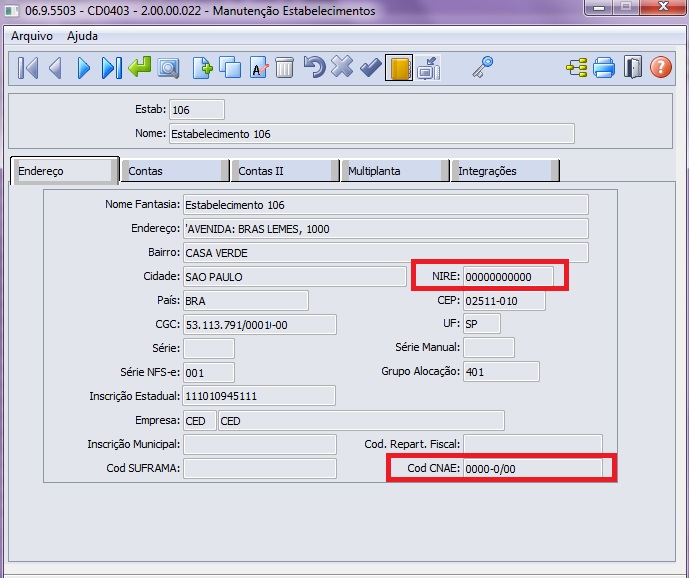Open the Ajuda menu
This screenshot has width=689, height=578.
(82, 36)
